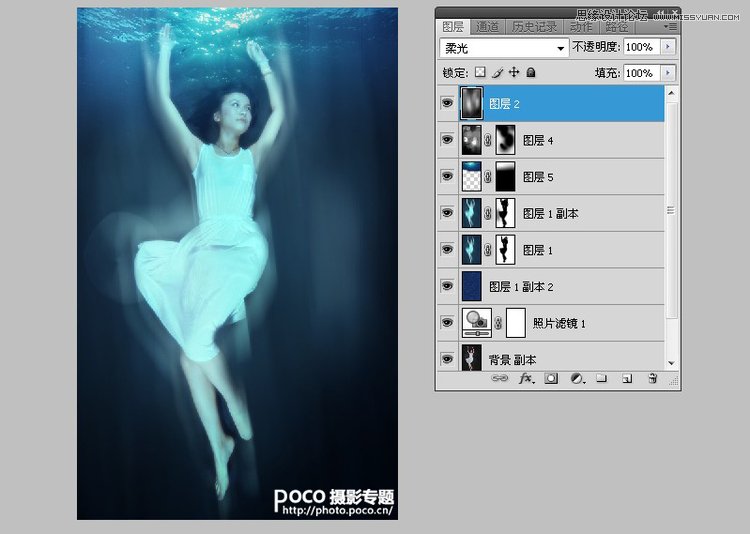Open the fx layer style icon
This screenshot has width=750, height=534.
tap(526, 378)
